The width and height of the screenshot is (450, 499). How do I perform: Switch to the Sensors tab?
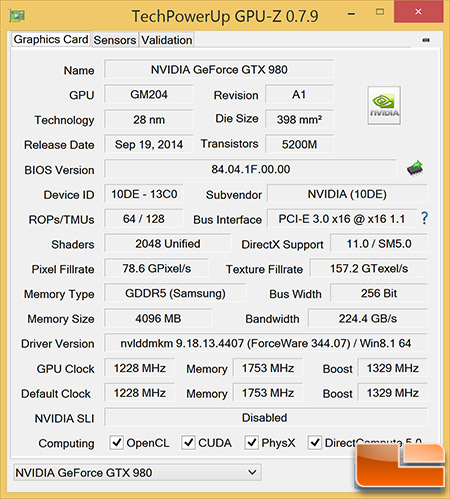pos(115,40)
